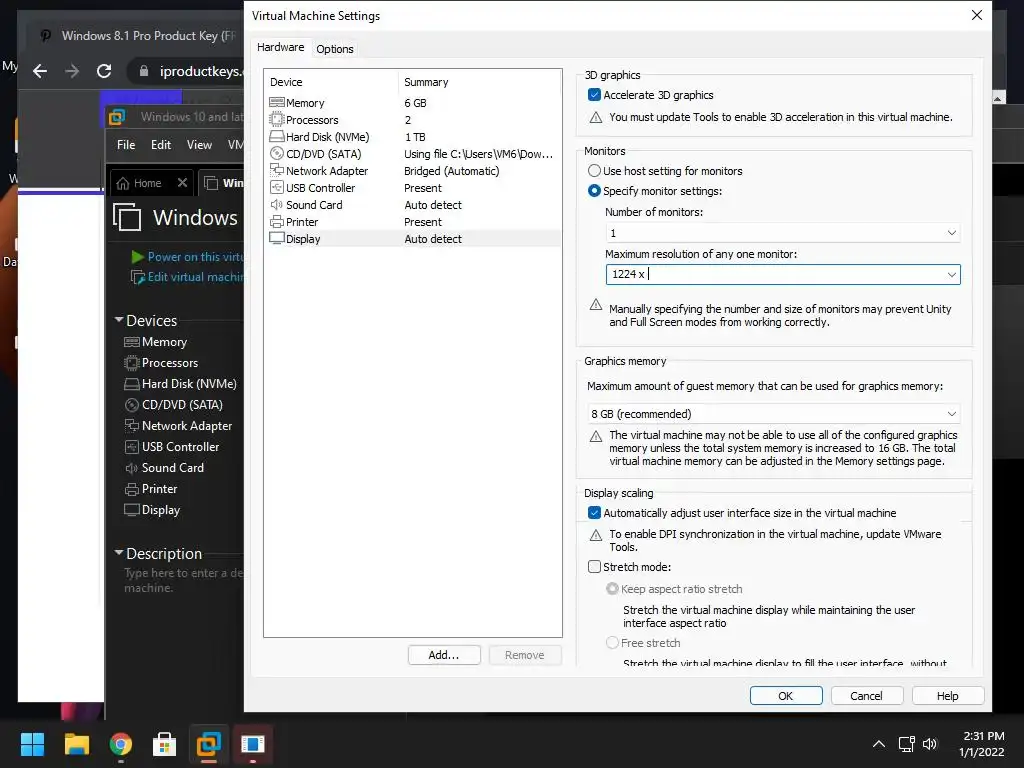Viewport: 1024px width, 768px height.
Task: Open Microsoft Store from taskbar
Action: 165,744
